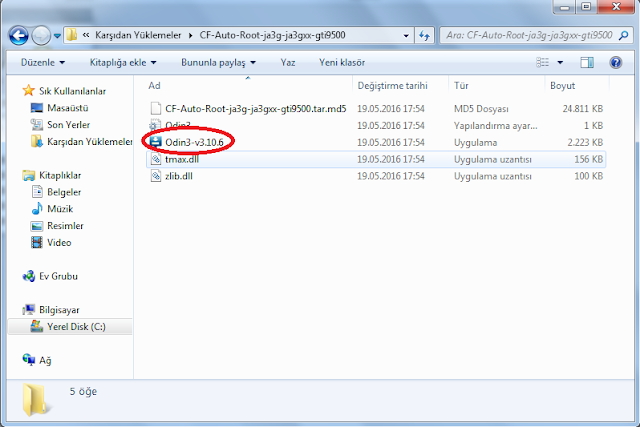Viewport: 640px width, 427px height.
Task: Select CF-Auto-Root-ja3g-ja3gxx-gti9500.tar.md5 file name
Action: [x=256, y=109]
